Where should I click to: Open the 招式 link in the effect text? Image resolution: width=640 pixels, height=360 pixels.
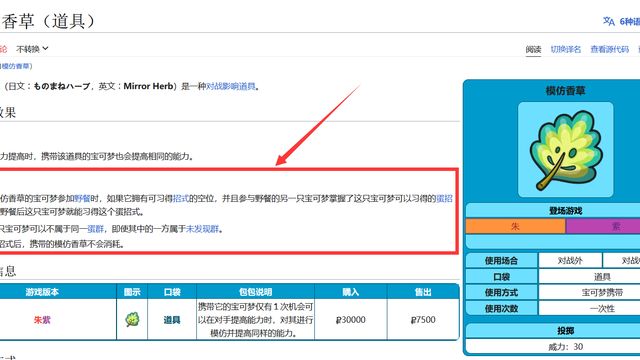(180, 198)
